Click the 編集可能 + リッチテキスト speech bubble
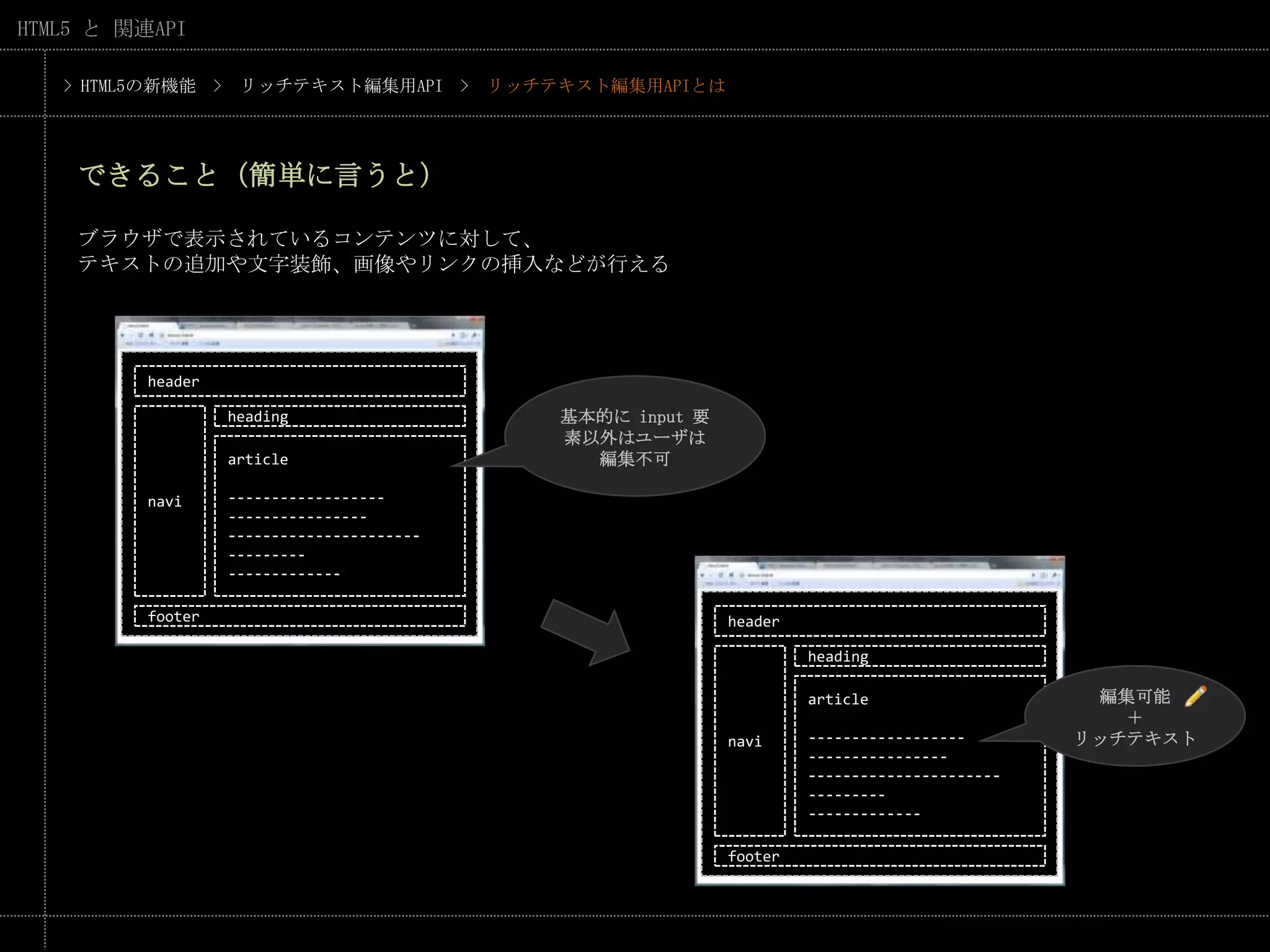Image resolution: width=1270 pixels, height=952 pixels. click(1134, 716)
